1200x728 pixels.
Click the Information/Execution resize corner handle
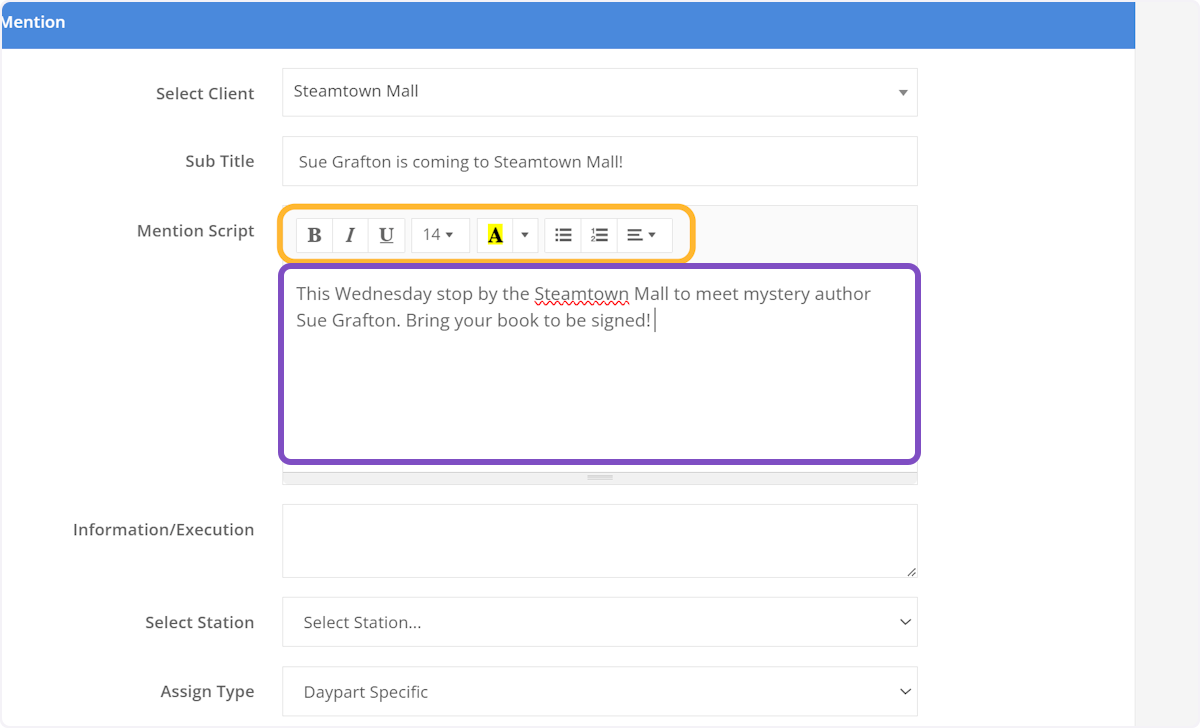(x=911, y=572)
